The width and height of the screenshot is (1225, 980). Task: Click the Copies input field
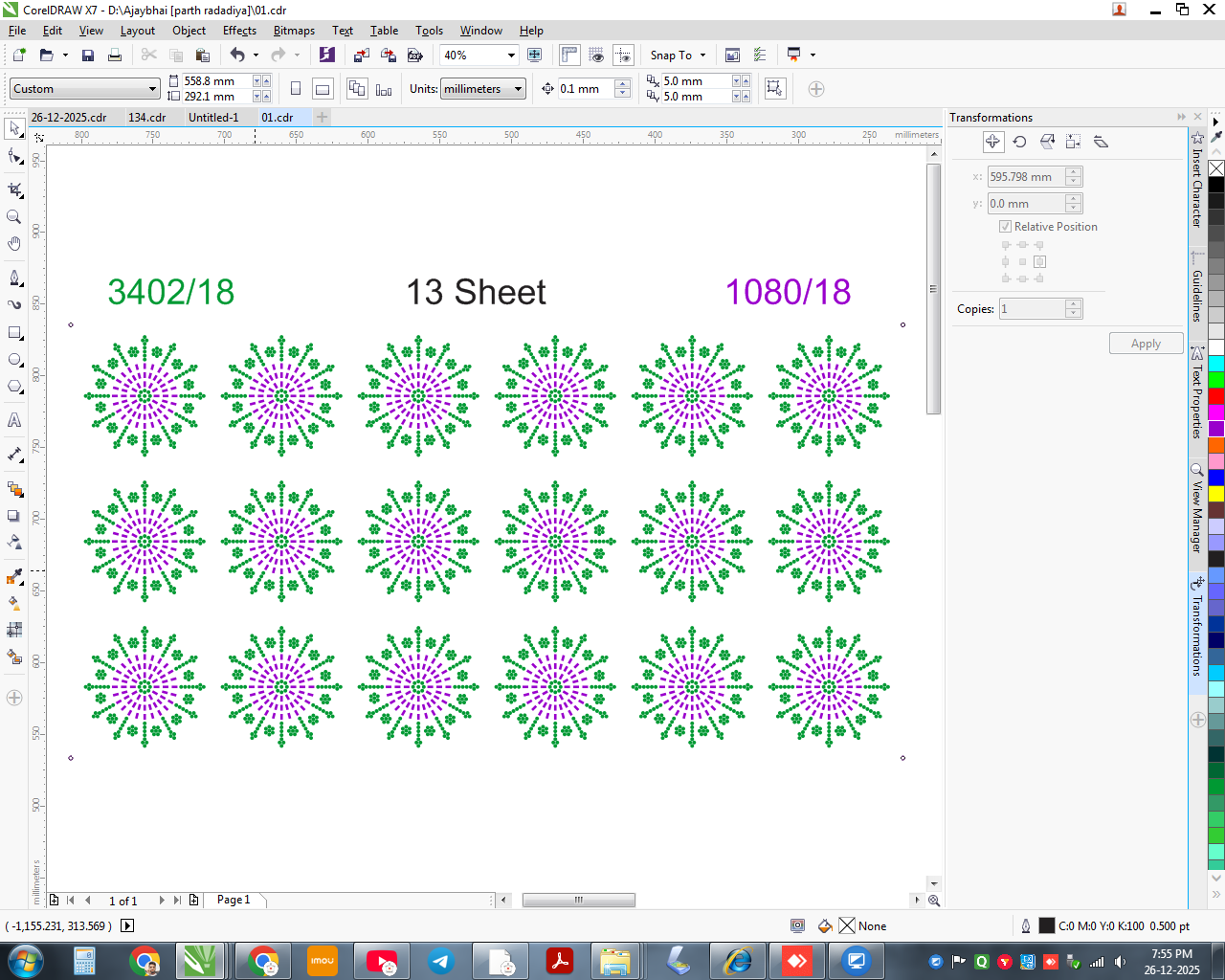coord(1032,309)
